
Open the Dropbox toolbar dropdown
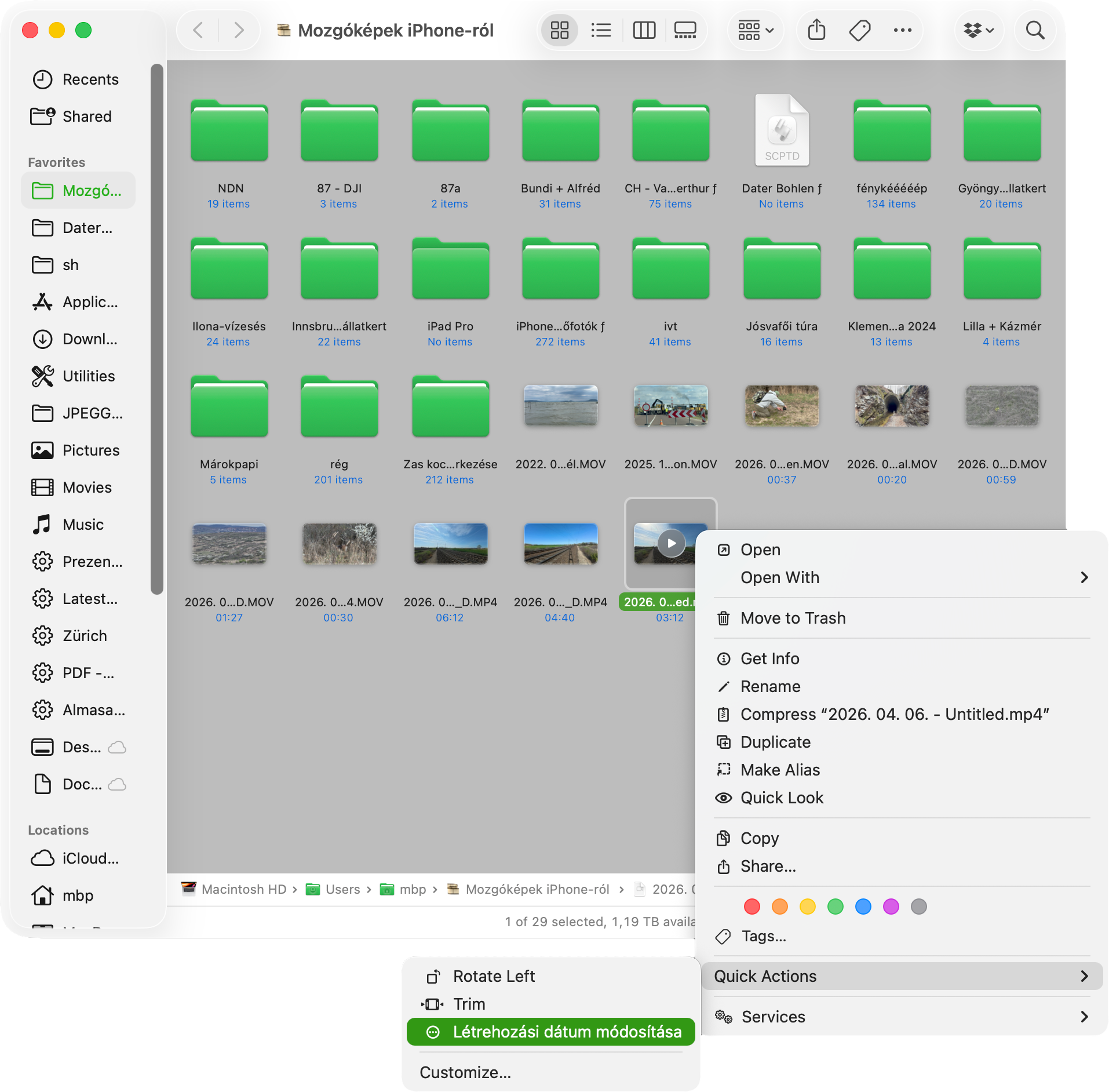tap(979, 30)
